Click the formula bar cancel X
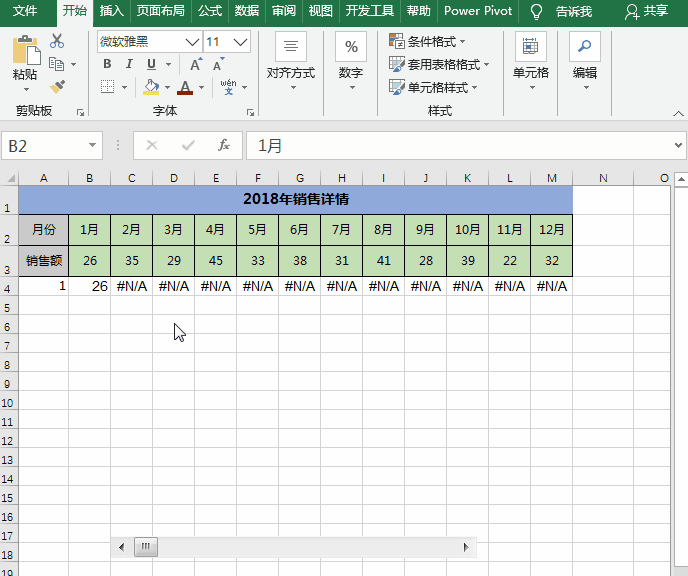The height and width of the screenshot is (576, 688). pos(152,145)
